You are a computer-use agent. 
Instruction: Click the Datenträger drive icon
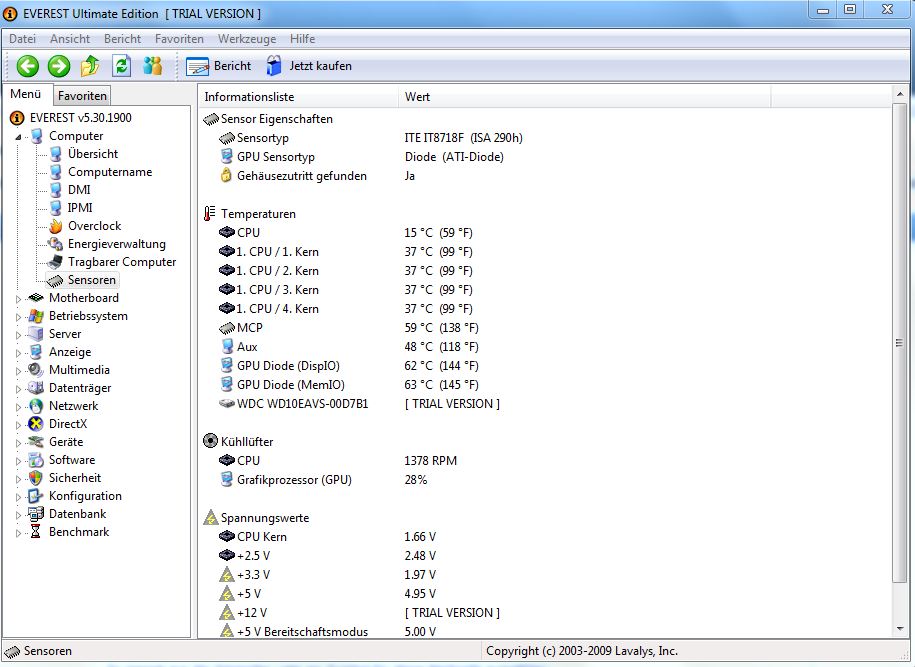click(x=36, y=388)
